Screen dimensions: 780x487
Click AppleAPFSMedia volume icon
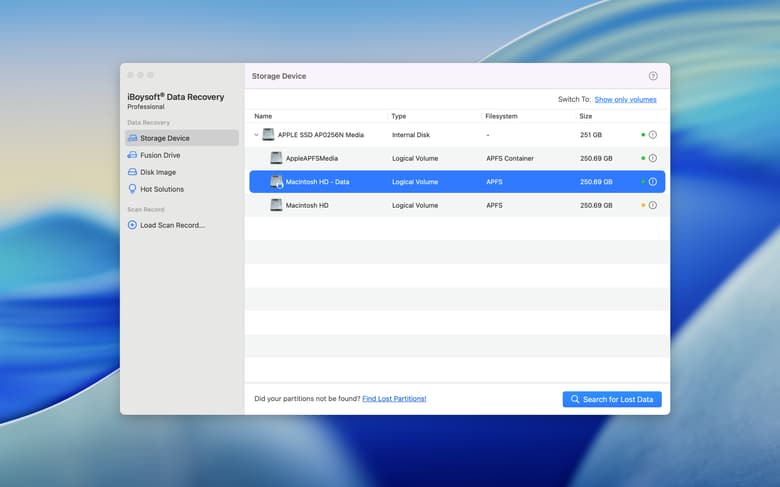point(276,158)
